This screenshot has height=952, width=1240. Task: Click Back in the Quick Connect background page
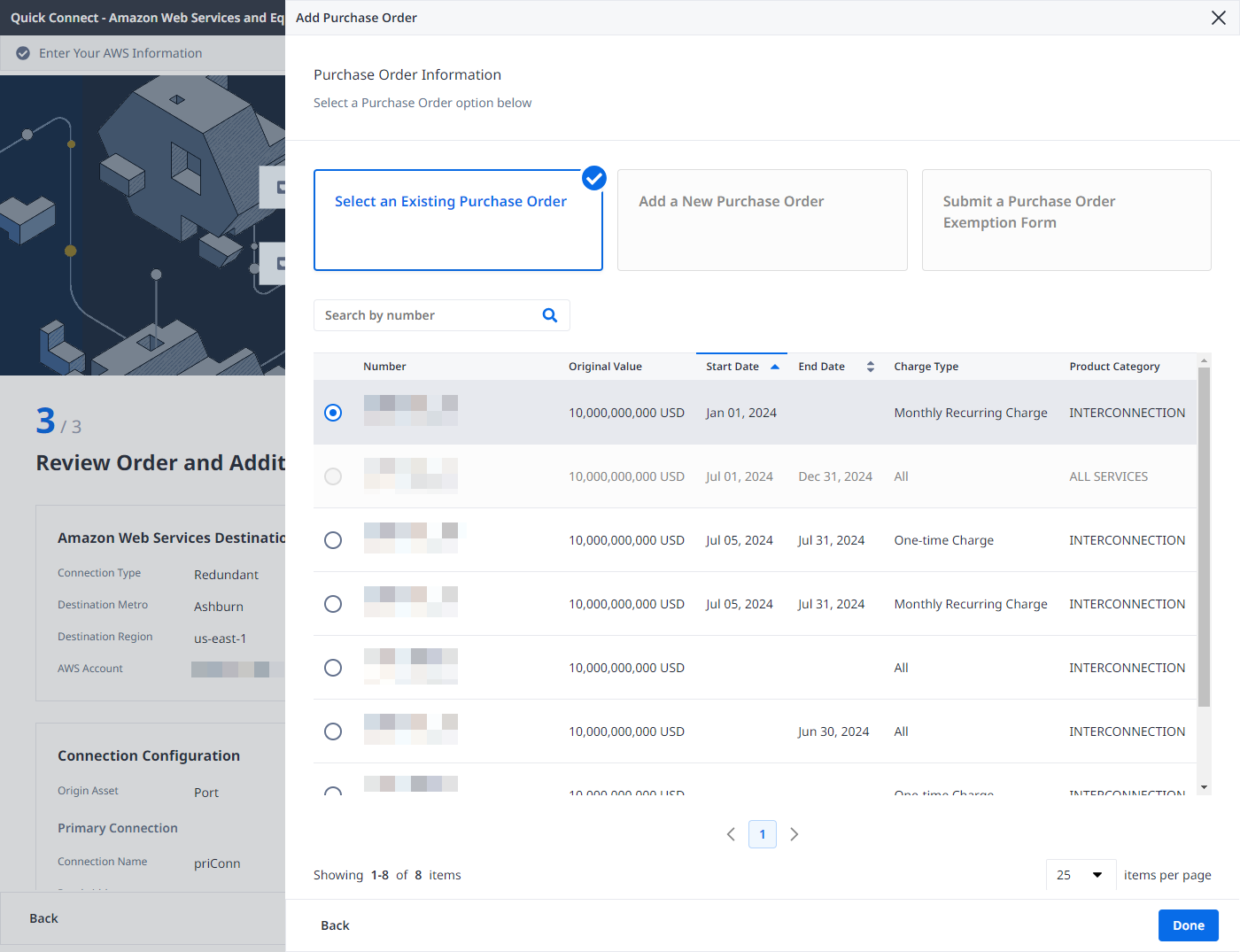coord(43,918)
